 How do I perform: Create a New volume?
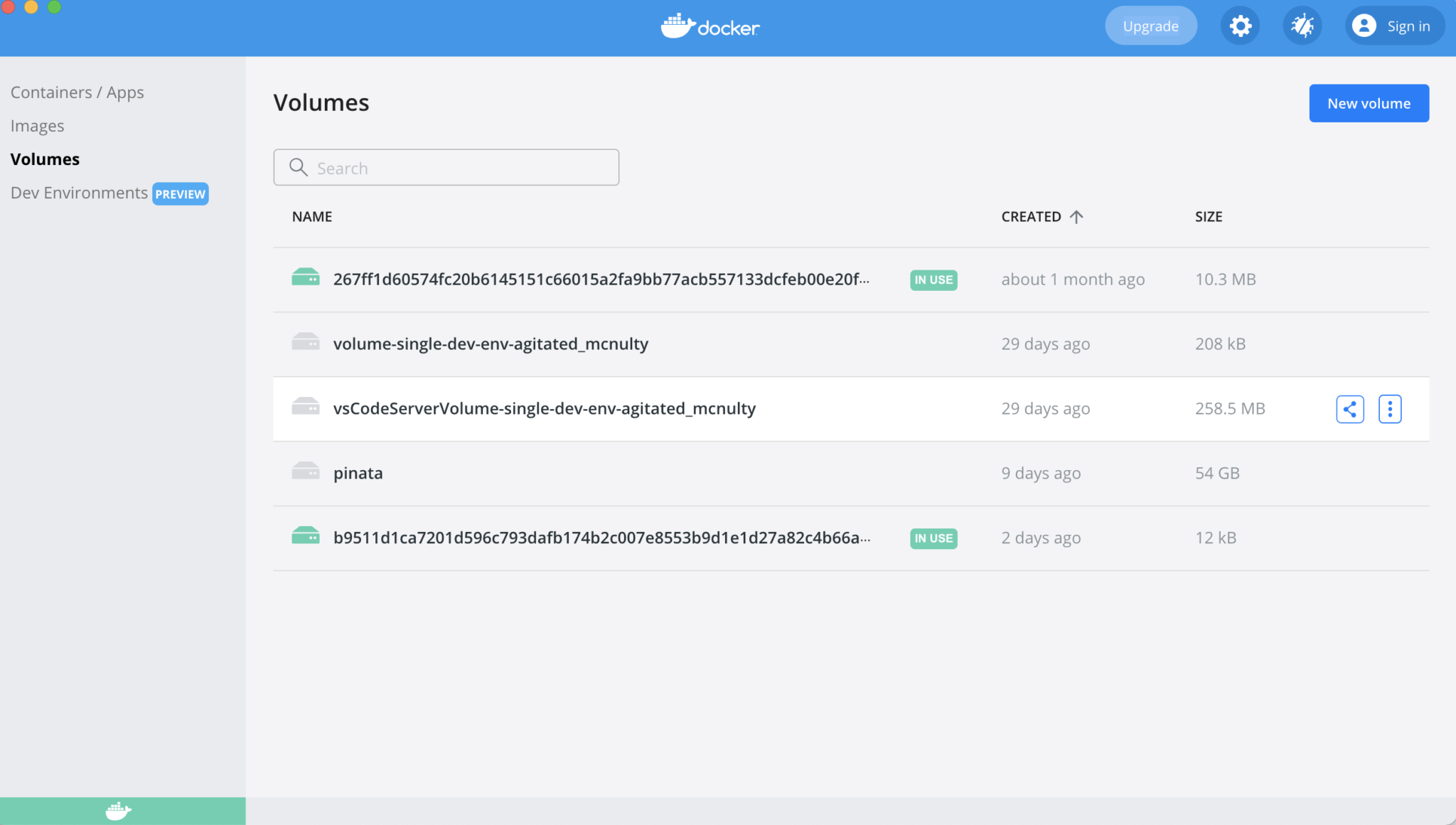[1368, 102]
